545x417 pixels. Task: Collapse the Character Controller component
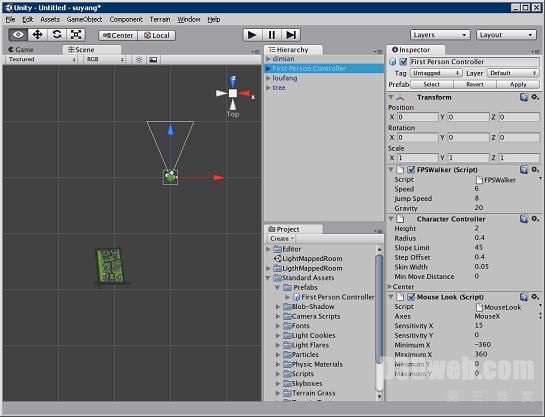391,219
